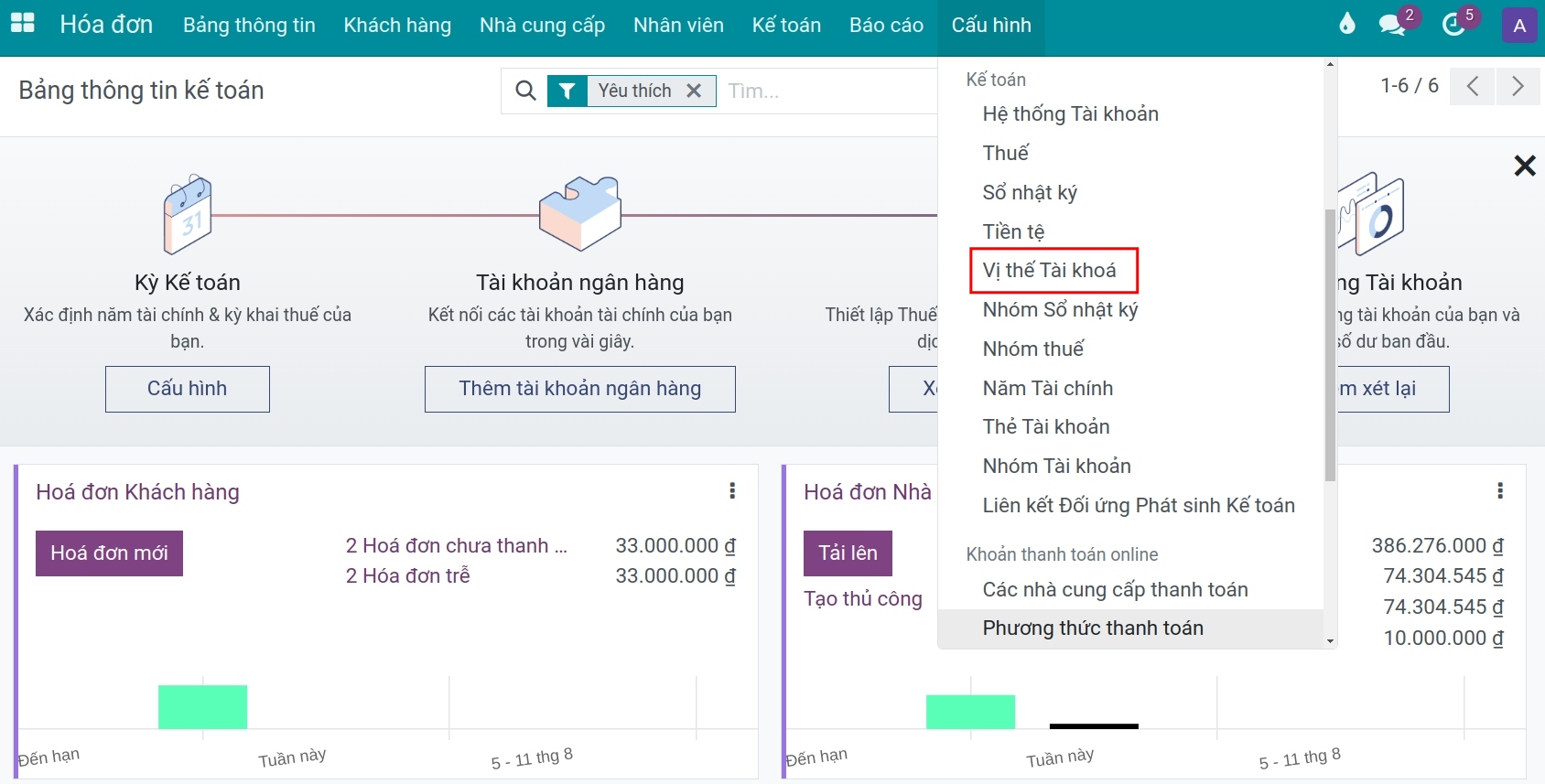Screen dimensions: 1545x784
Task: Click Thêm tài khoản ngân hàng button
Action: 580,389
